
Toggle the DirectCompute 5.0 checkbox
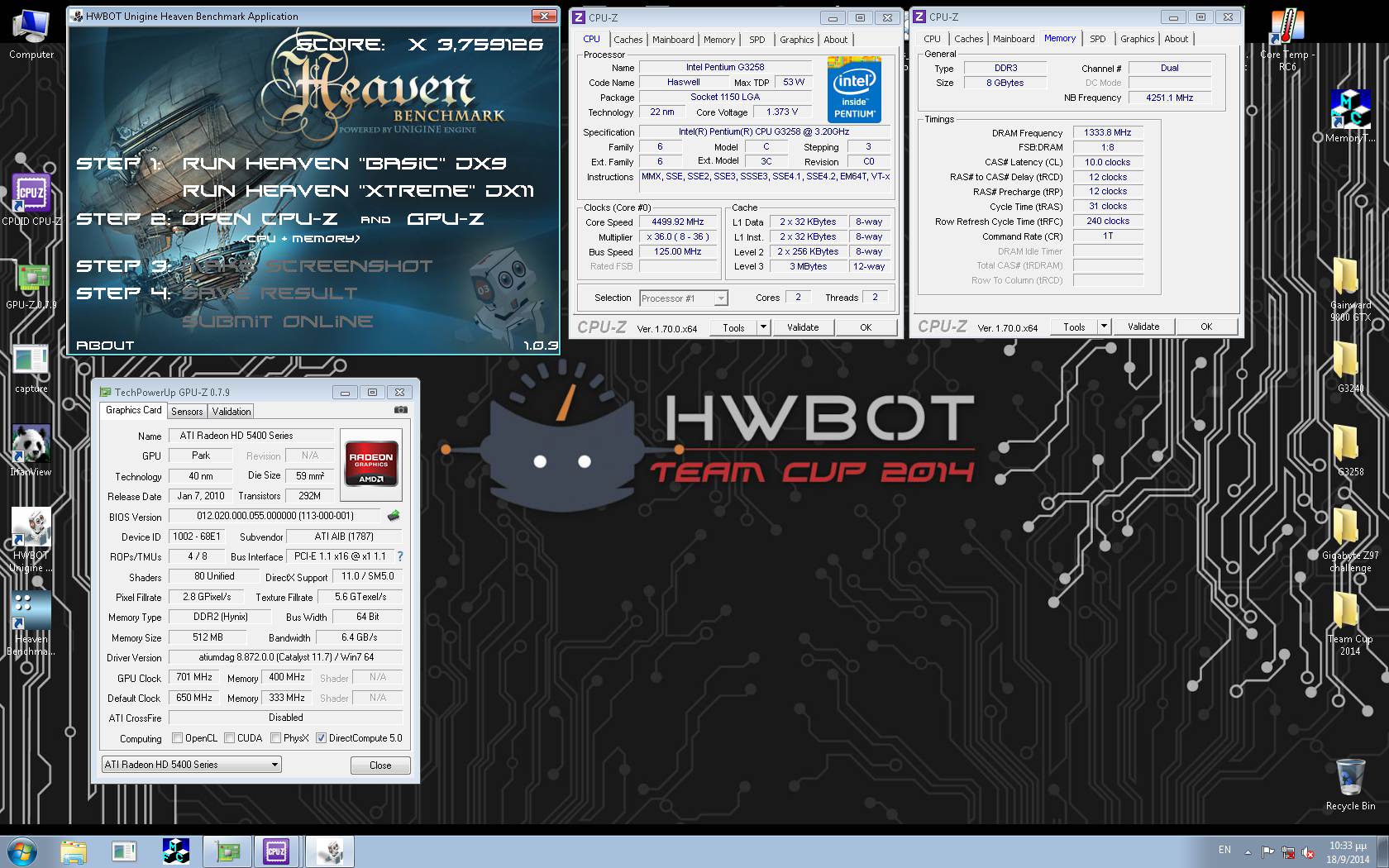(x=321, y=738)
